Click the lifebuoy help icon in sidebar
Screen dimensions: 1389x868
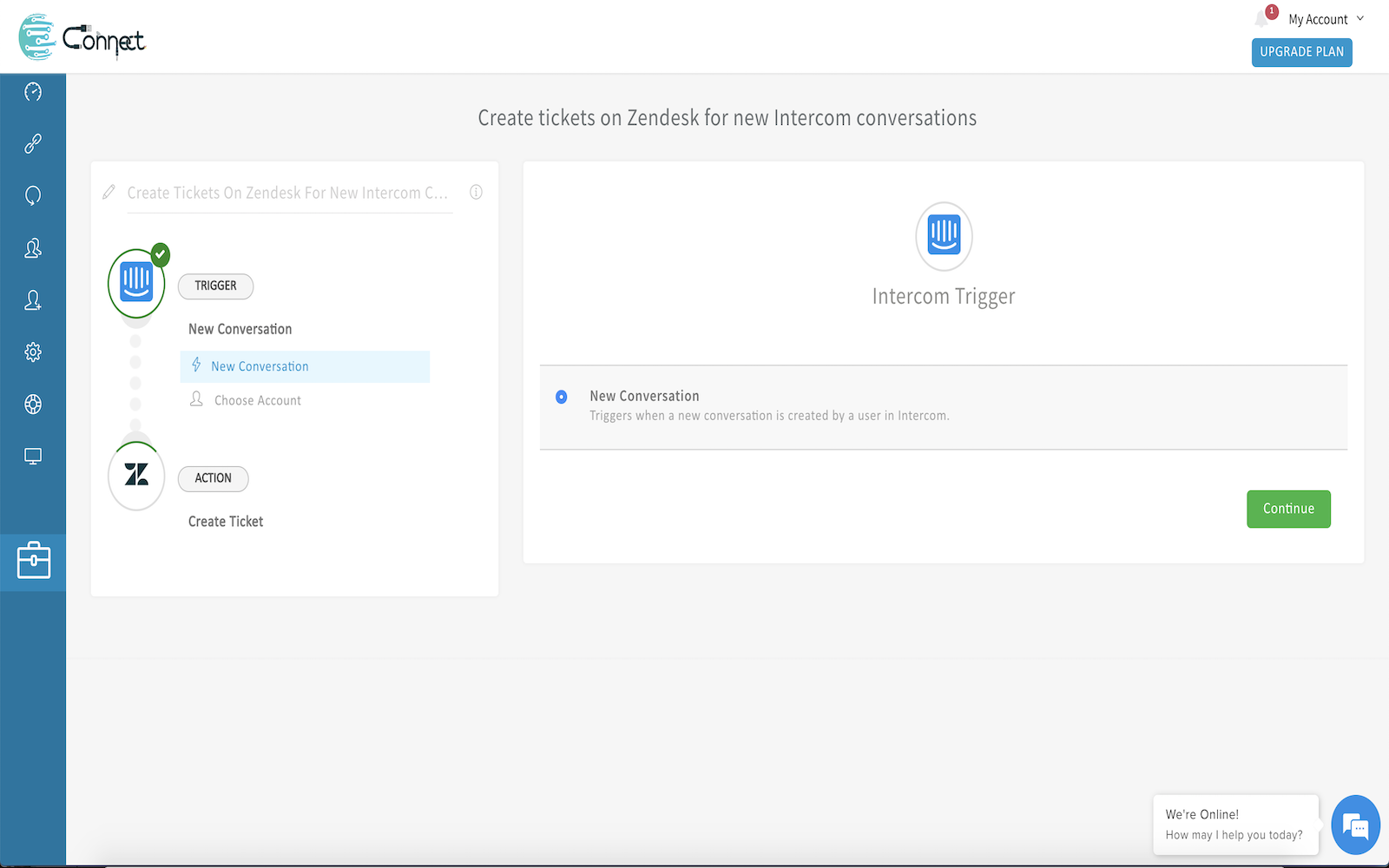(33, 404)
